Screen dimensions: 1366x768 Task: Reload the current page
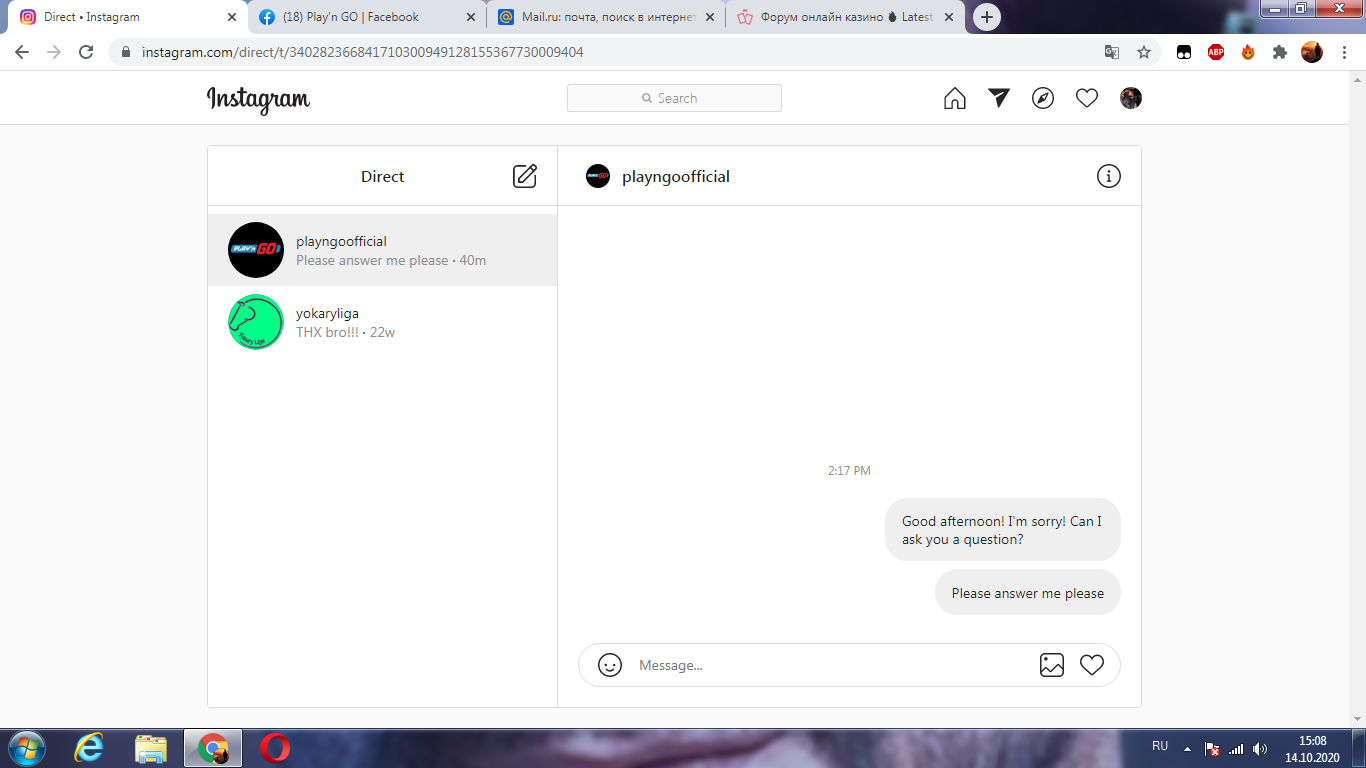click(x=86, y=52)
